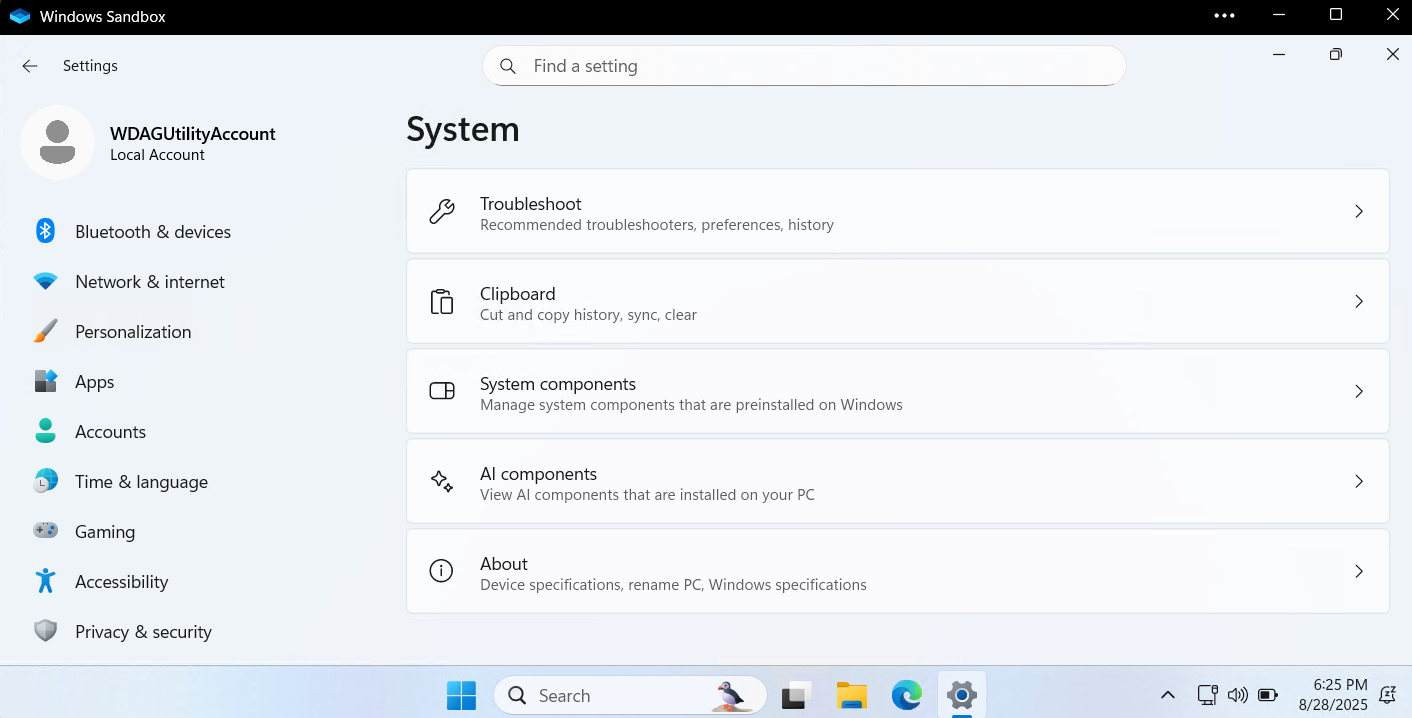Open the notifications bell icon
The height and width of the screenshot is (718, 1412).
coord(1388,694)
